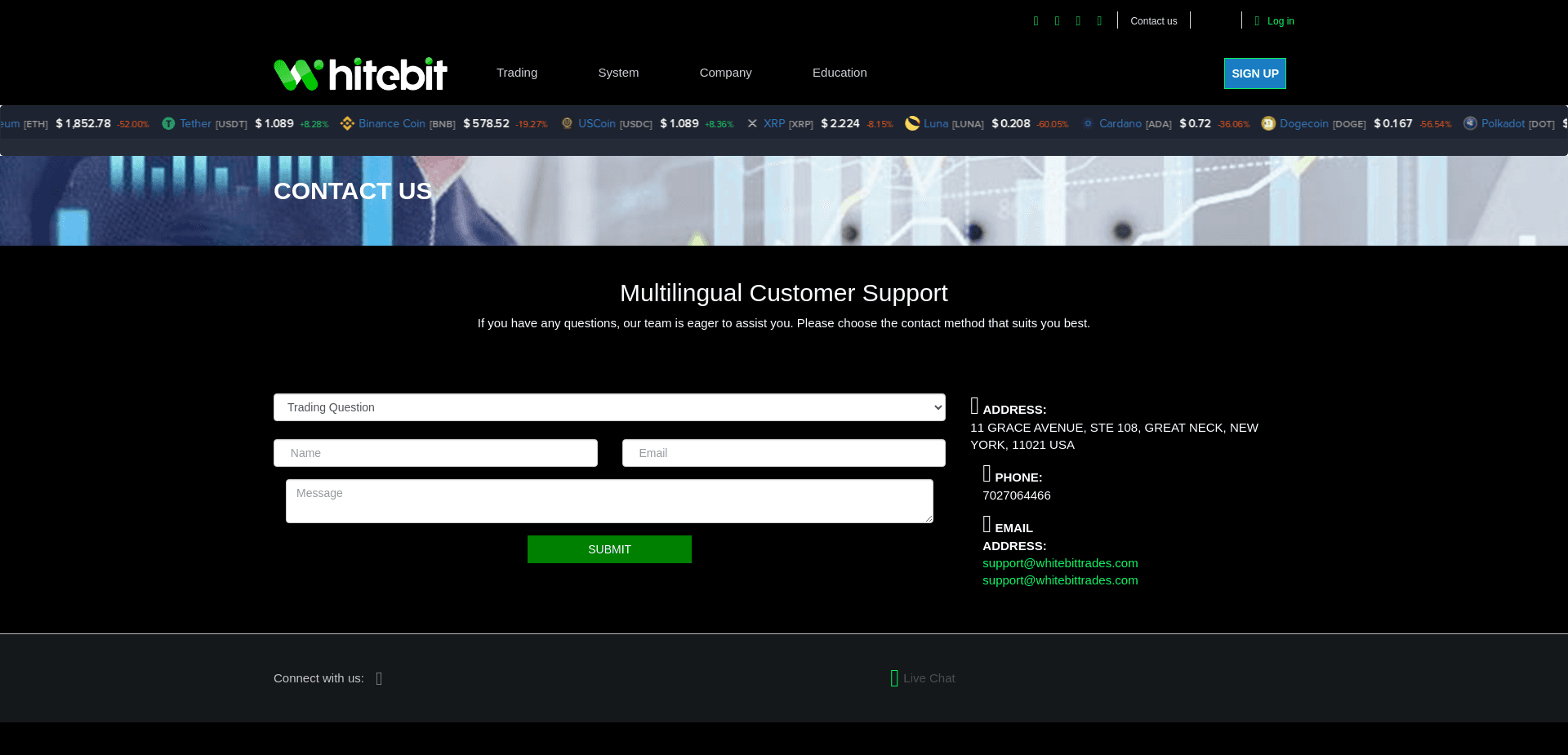Click the Dogecoin icon in the ticker bar
This screenshot has height=755, width=1568.
tap(1268, 123)
